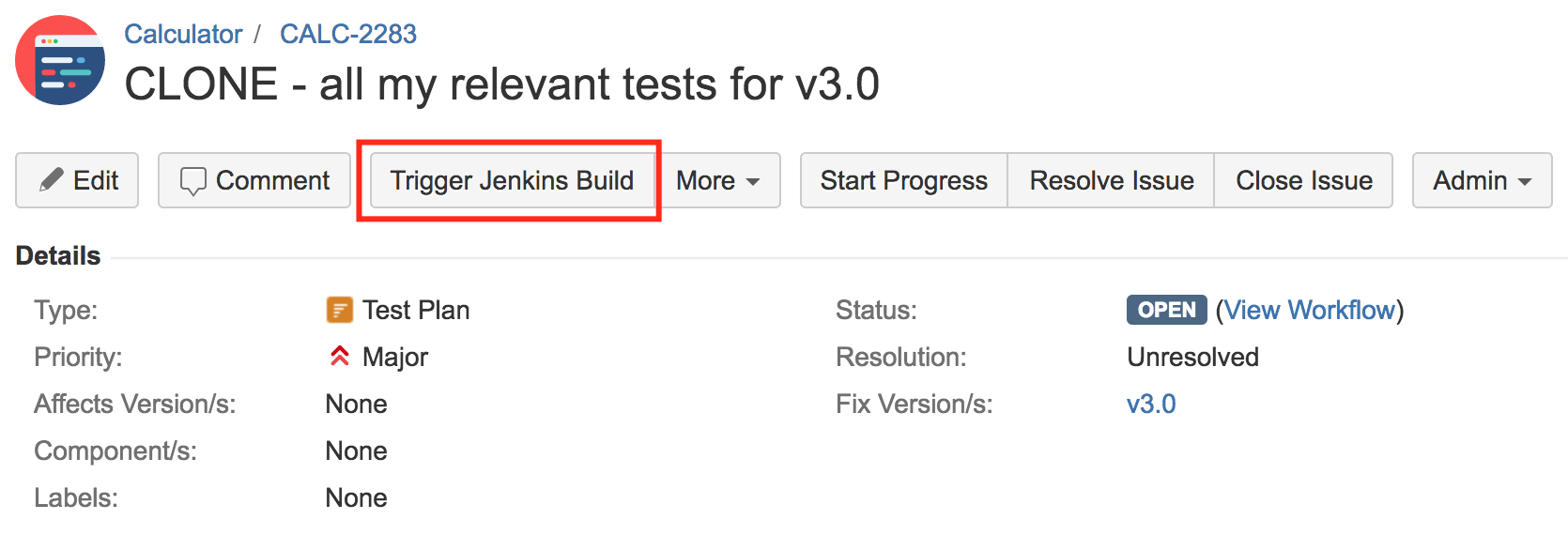
Task: Open the View Workflow link
Action: pos(1310,310)
